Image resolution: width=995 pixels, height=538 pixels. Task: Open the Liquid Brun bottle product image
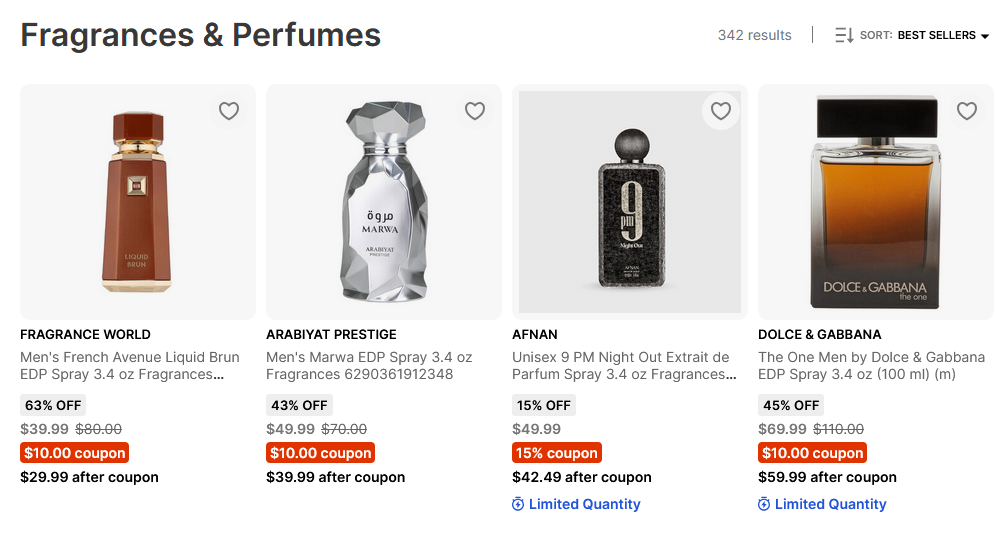(x=137, y=203)
